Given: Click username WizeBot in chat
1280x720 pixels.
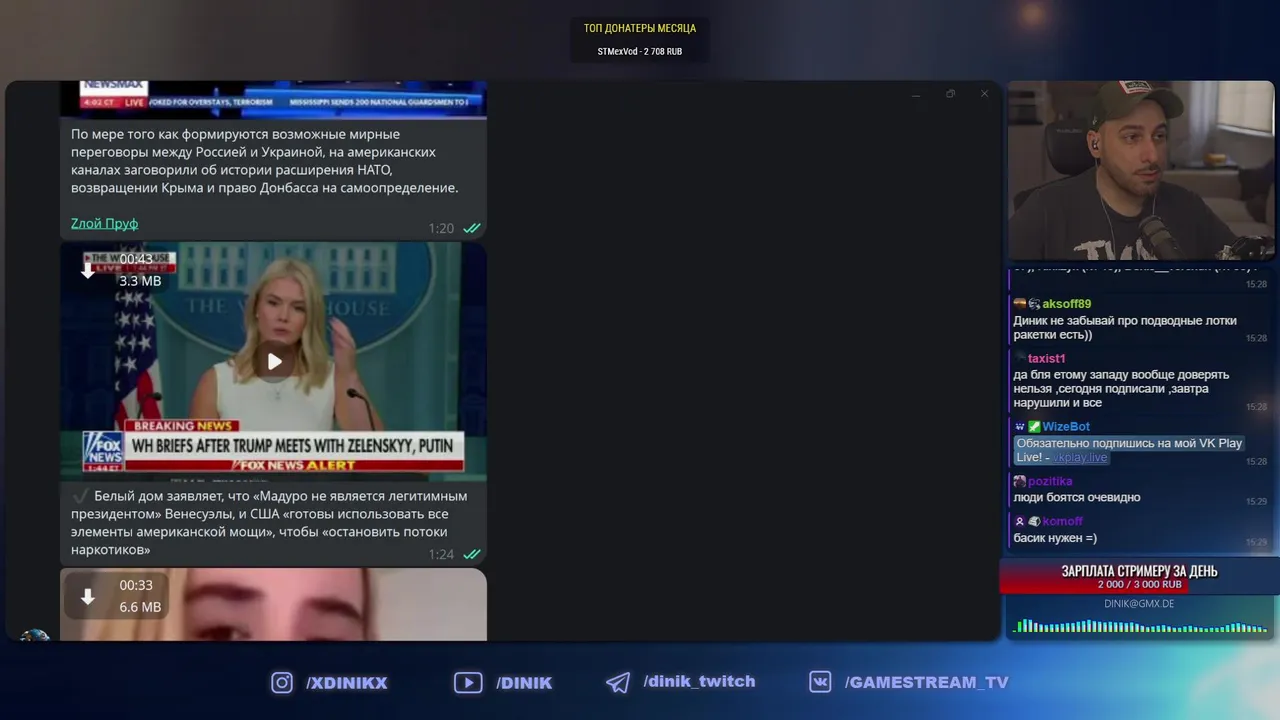Looking at the screenshot, I should click(x=1066, y=426).
